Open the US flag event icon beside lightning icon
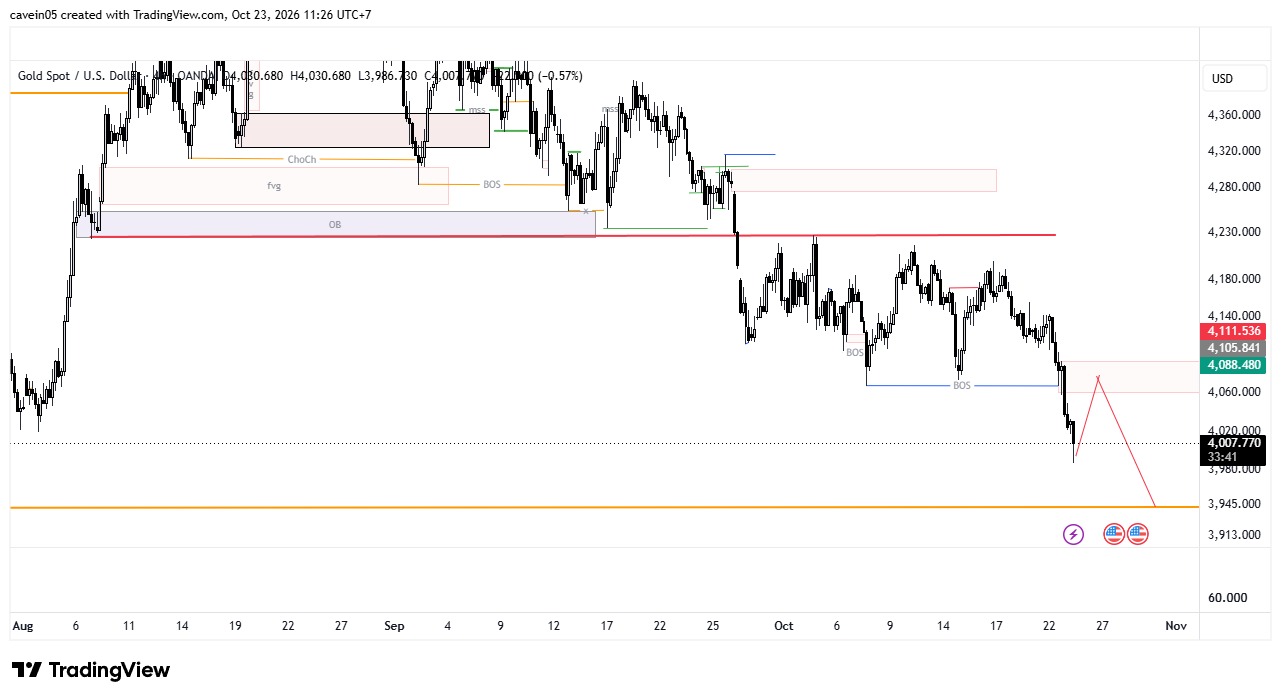Viewport: 1281px width, 700px height. [x=1114, y=534]
